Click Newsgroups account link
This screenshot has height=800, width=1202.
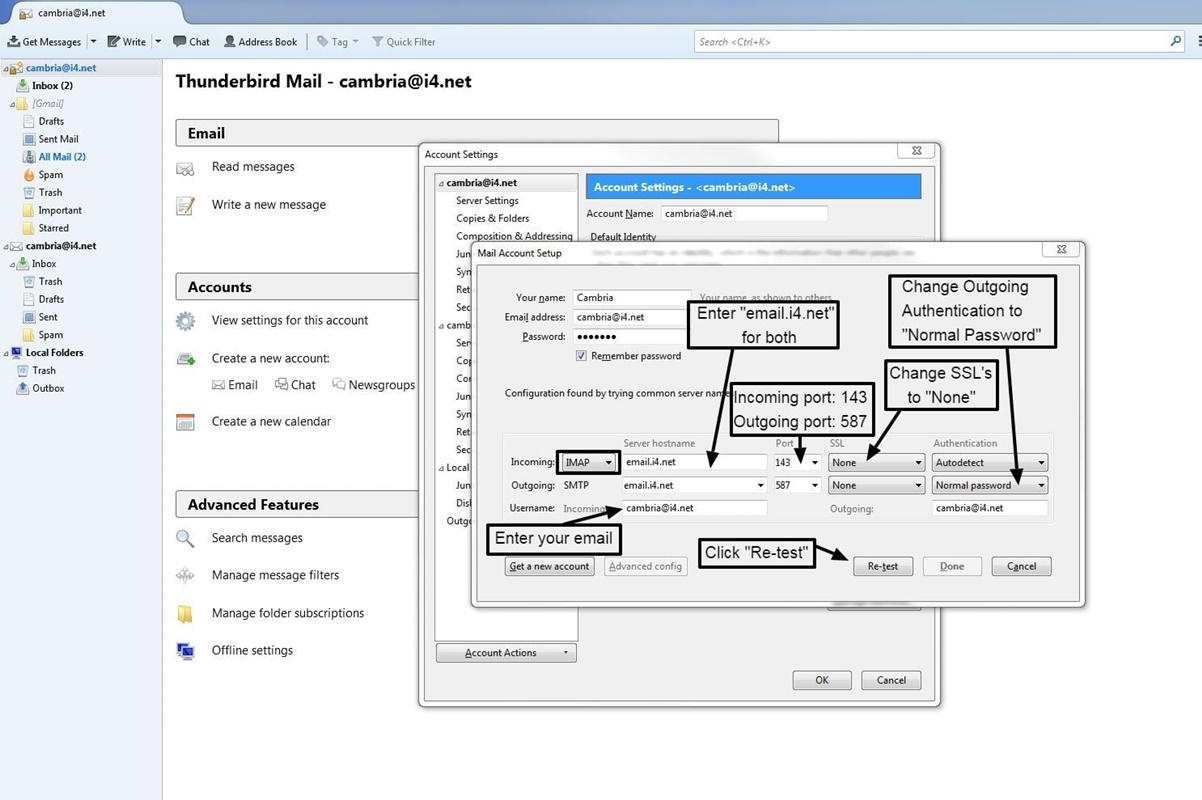[x=373, y=385]
